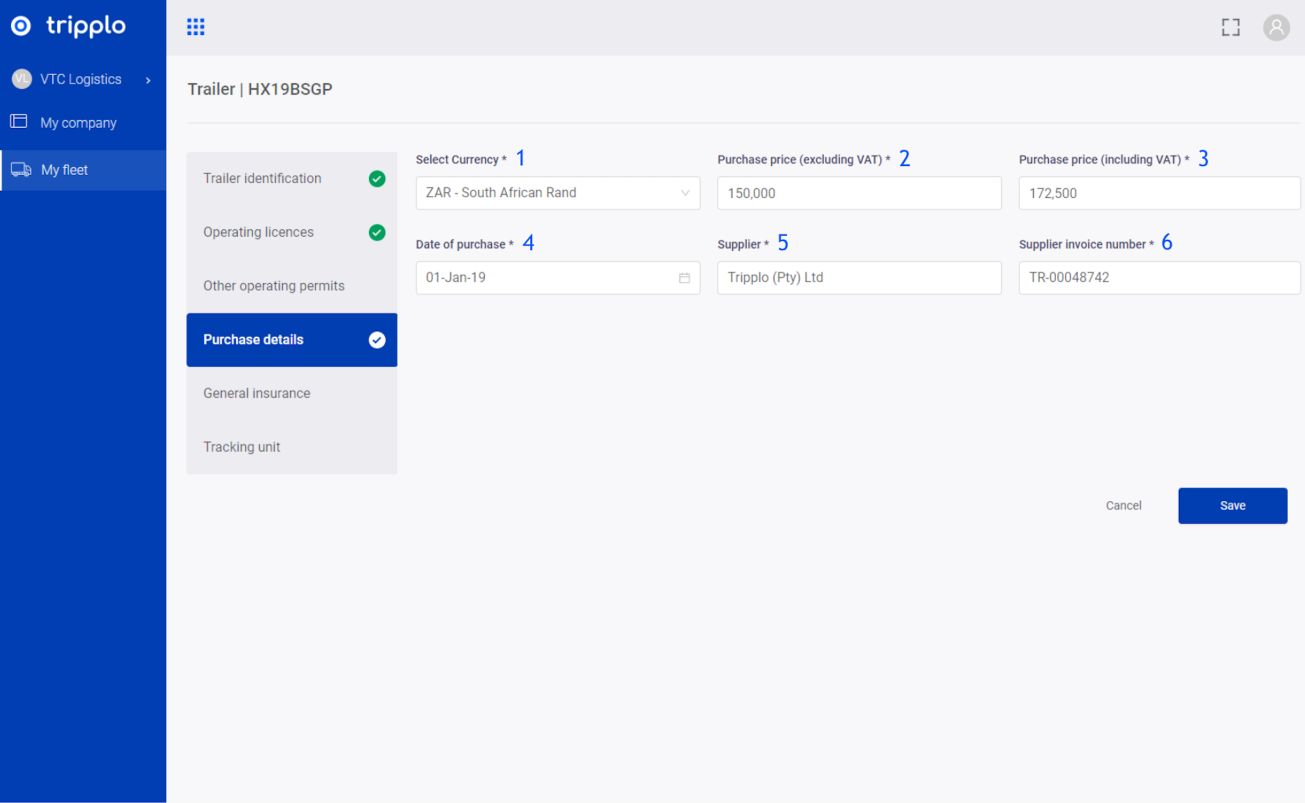Toggle fullscreen mode icon

[1230, 28]
